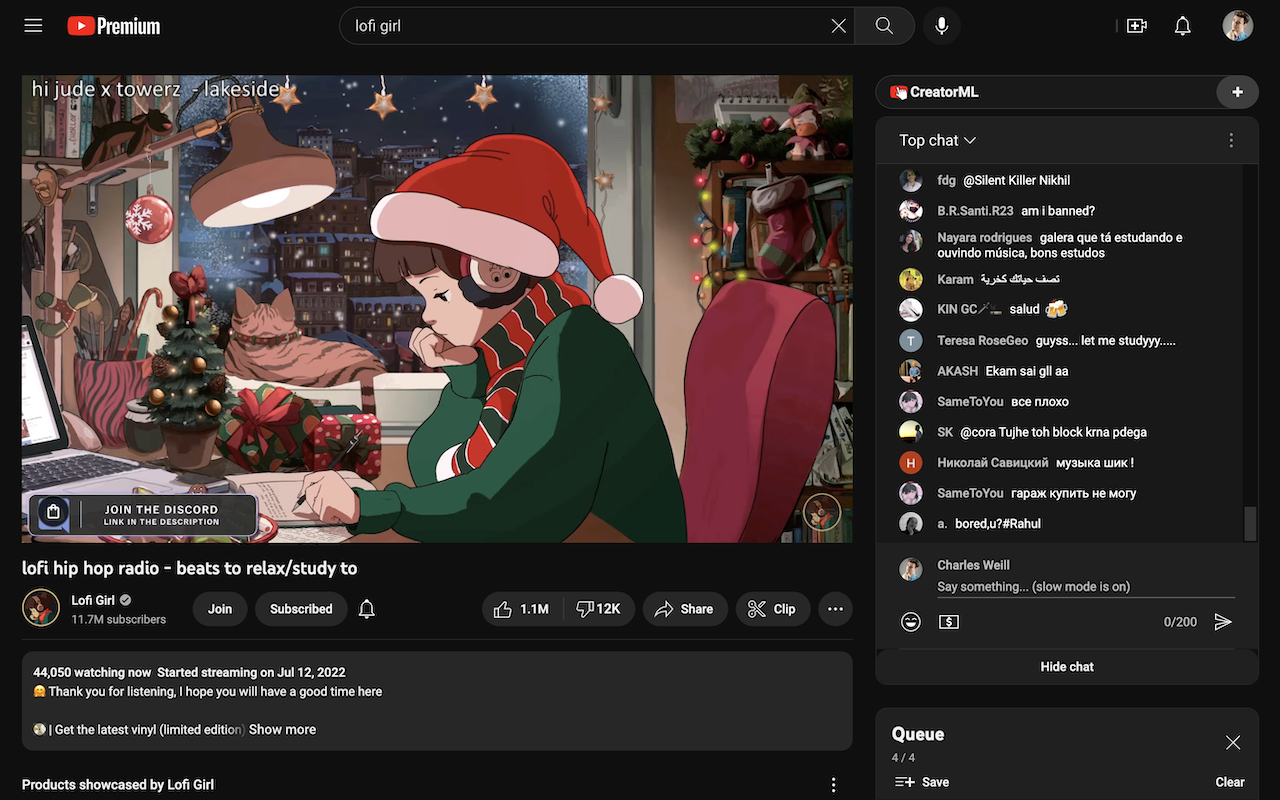The width and height of the screenshot is (1280, 800).
Task: Open Lofi Girl channel avatar
Action: coord(41,608)
